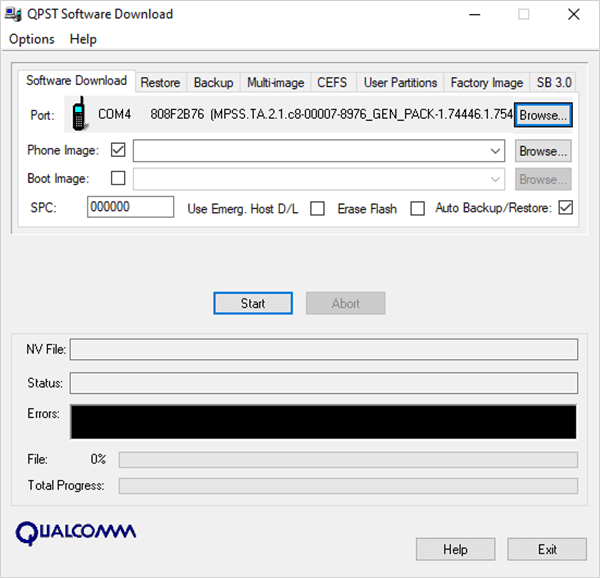This screenshot has width=600, height=578.
Task: Open the Options menu
Action: click(x=32, y=39)
